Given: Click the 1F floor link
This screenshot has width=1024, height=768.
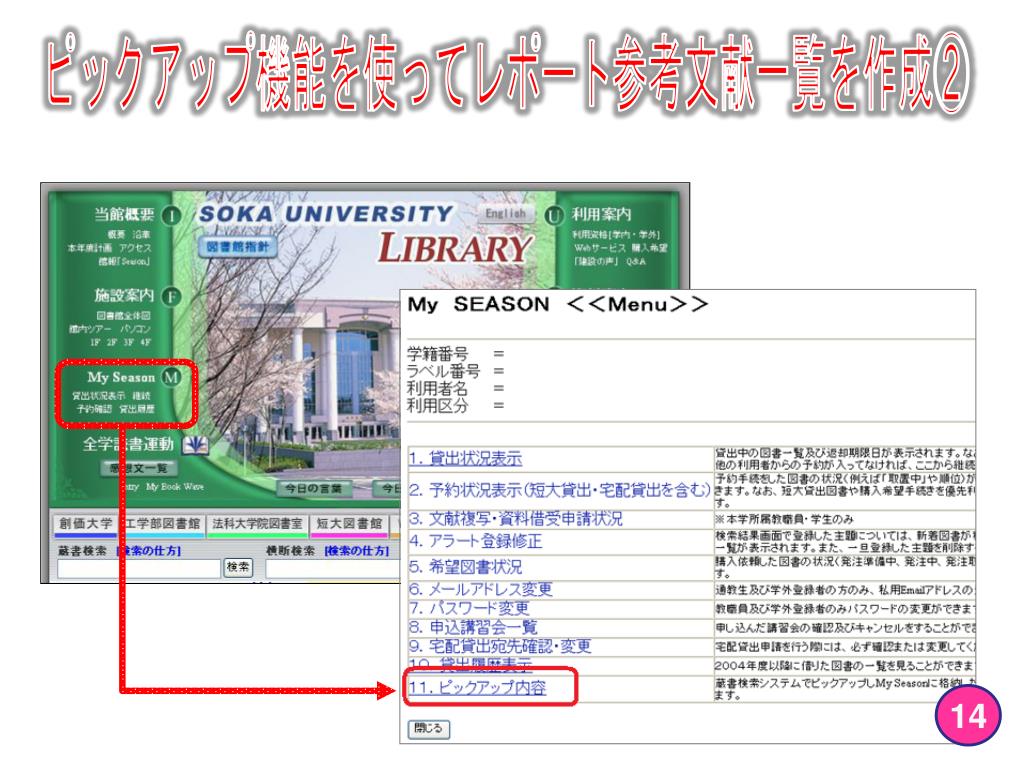Looking at the screenshot, I should point(95,342).
